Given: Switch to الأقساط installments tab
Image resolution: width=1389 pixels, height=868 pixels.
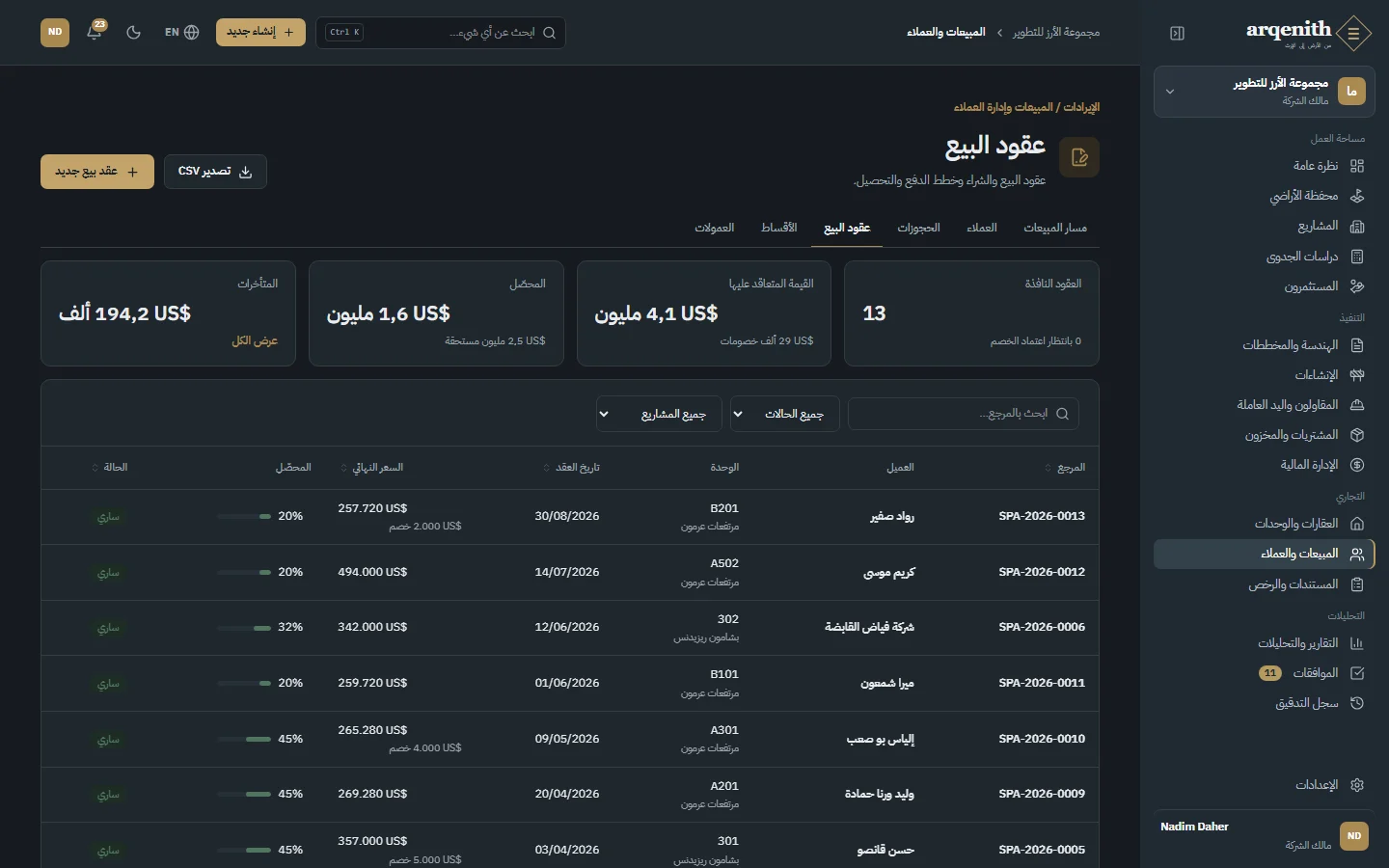Looking at the screenshot, I should coord(778,228).
